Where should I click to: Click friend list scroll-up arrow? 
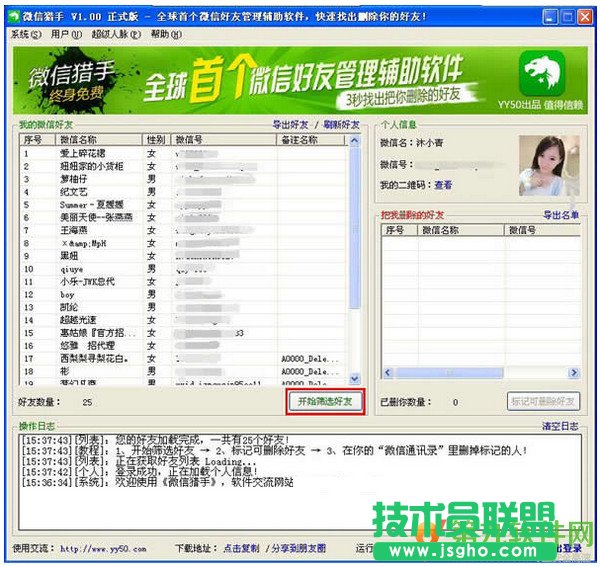(x=354, y=140)
